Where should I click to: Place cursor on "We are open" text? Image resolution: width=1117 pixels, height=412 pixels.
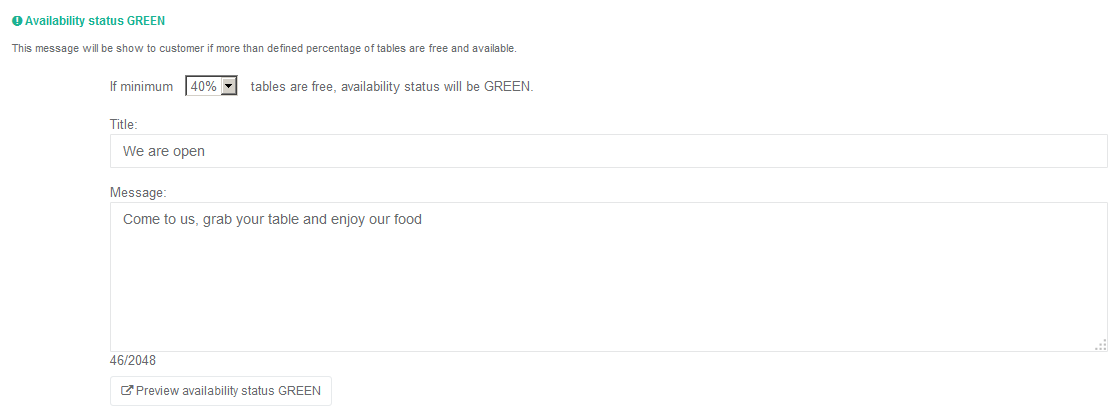(164, 151)
